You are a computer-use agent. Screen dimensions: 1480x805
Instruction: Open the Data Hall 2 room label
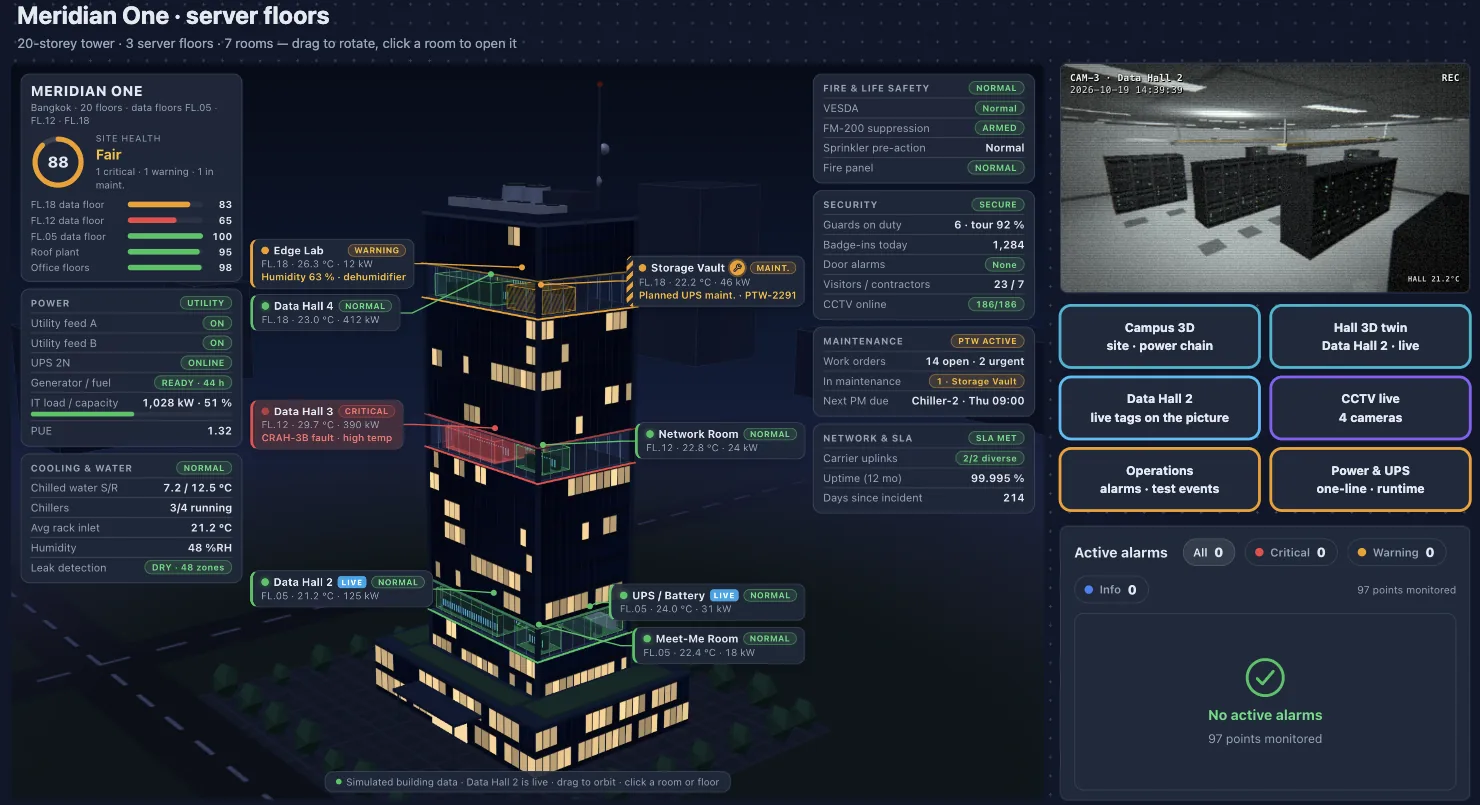341,589
